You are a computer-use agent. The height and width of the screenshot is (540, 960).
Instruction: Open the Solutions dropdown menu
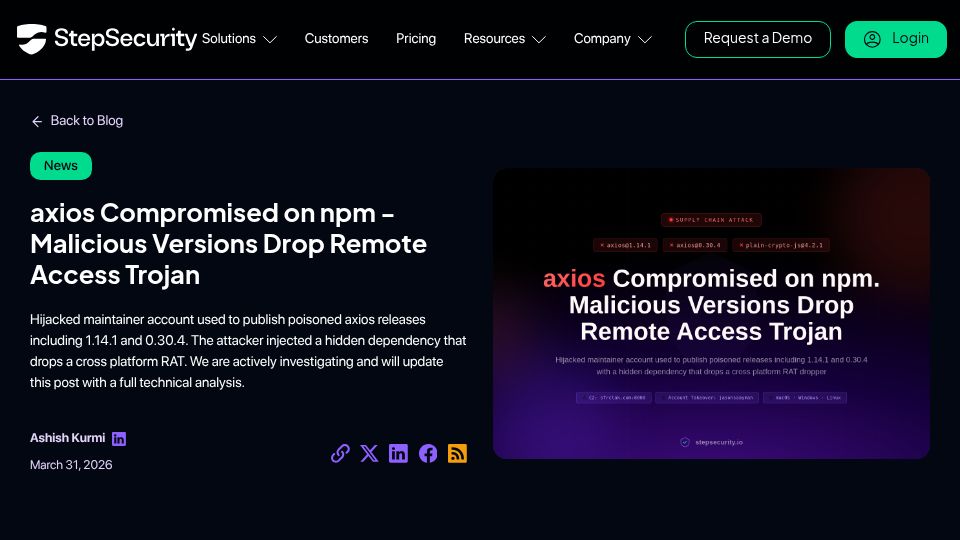(x=239, y=39)
